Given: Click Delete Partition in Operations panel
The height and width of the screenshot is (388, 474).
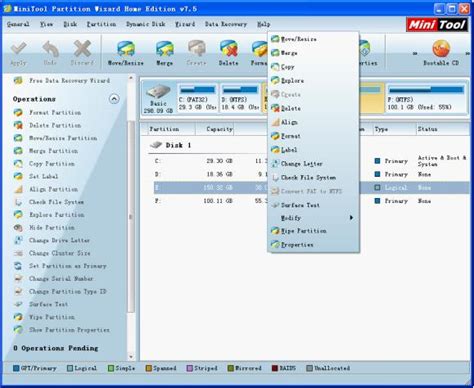Looking at the screenshot, I should point(47,125).
